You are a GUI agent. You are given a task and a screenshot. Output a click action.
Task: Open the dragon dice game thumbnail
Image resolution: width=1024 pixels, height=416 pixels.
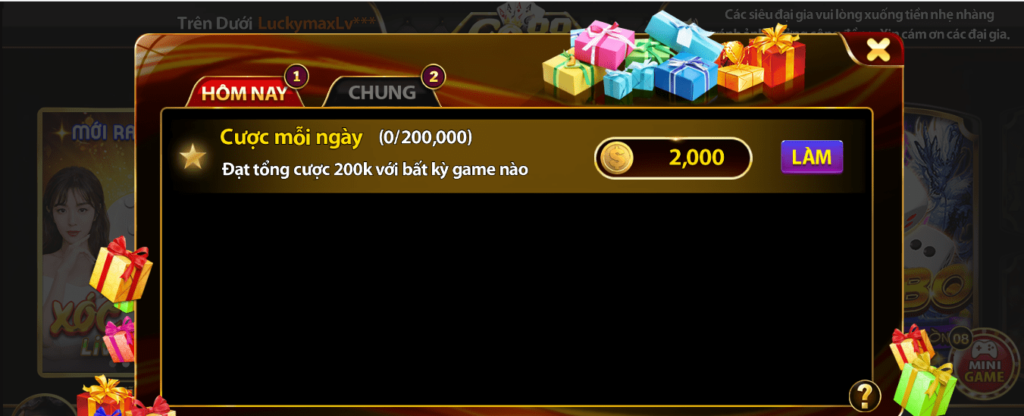(940, 222)
